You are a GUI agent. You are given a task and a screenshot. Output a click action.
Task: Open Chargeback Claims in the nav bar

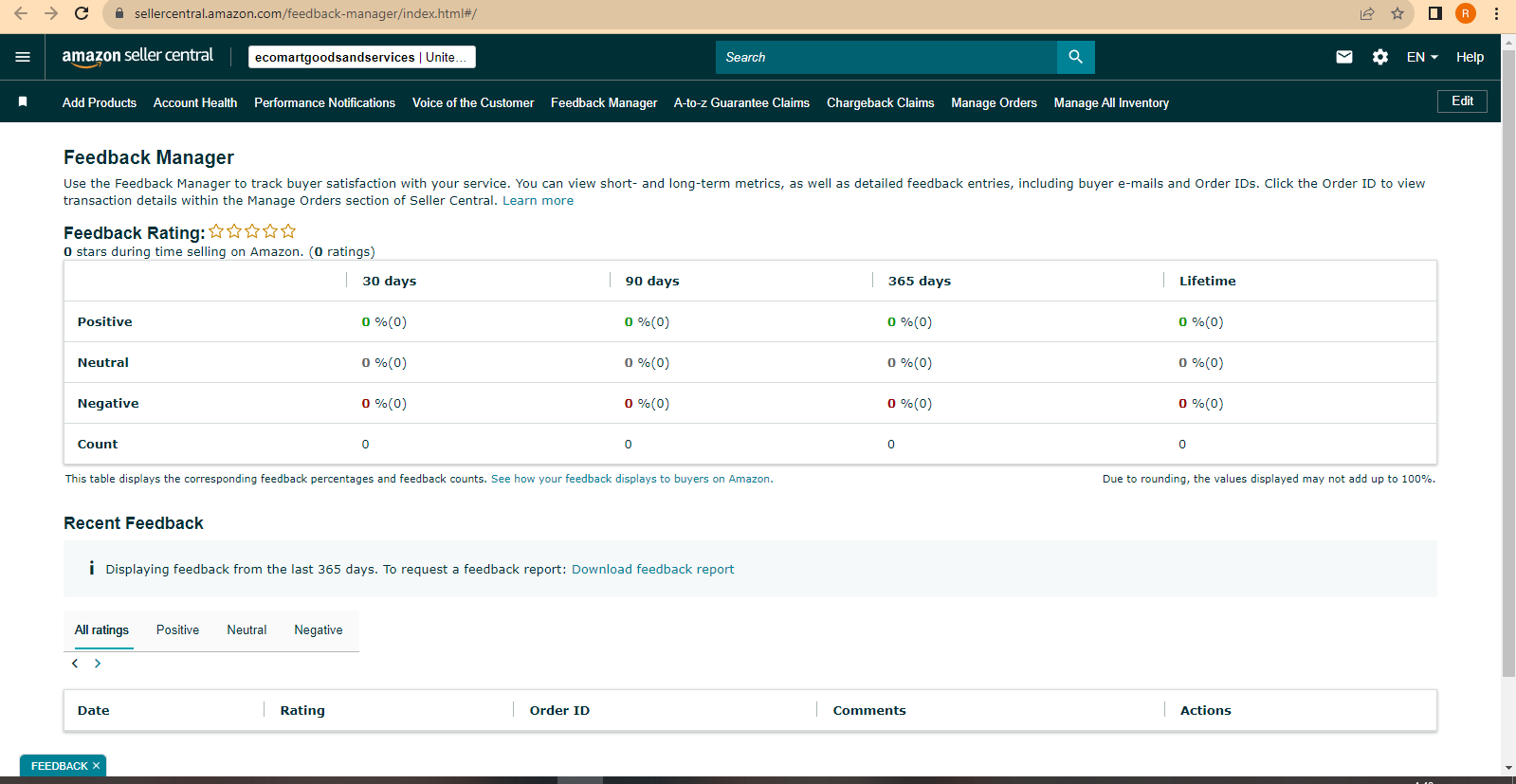point(880,102)
